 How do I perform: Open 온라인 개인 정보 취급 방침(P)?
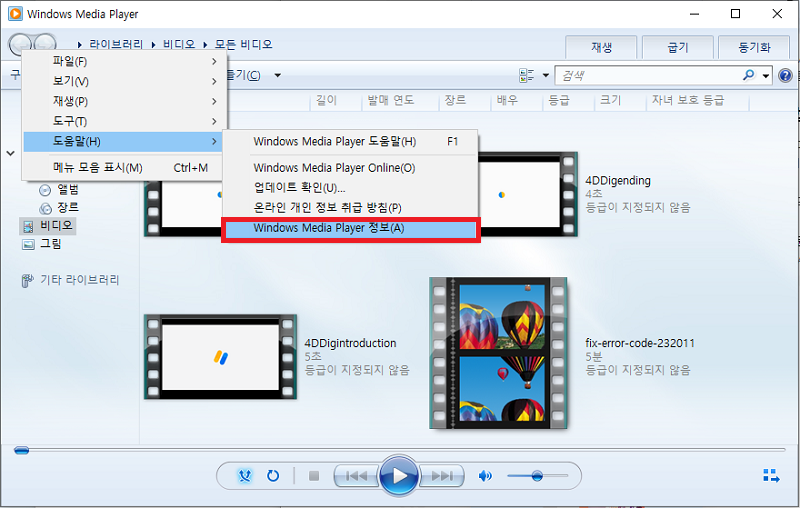point(350,208)
